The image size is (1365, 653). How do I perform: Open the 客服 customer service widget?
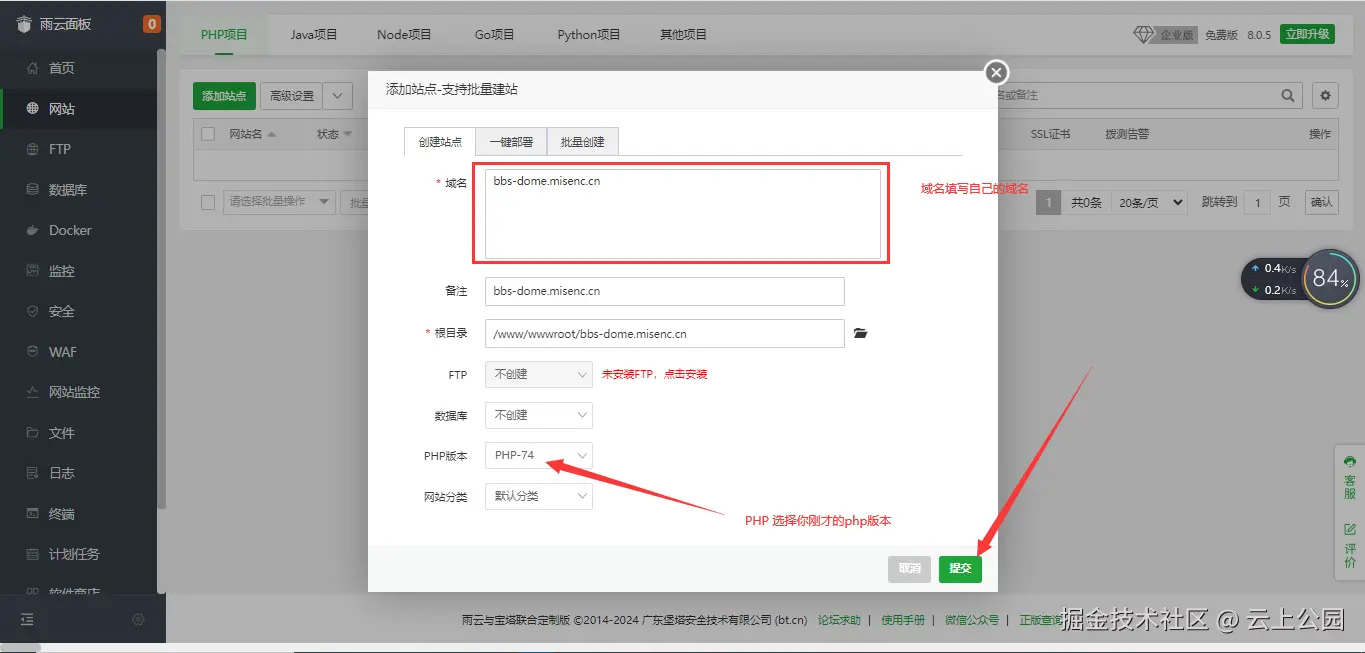(1350, 478)
